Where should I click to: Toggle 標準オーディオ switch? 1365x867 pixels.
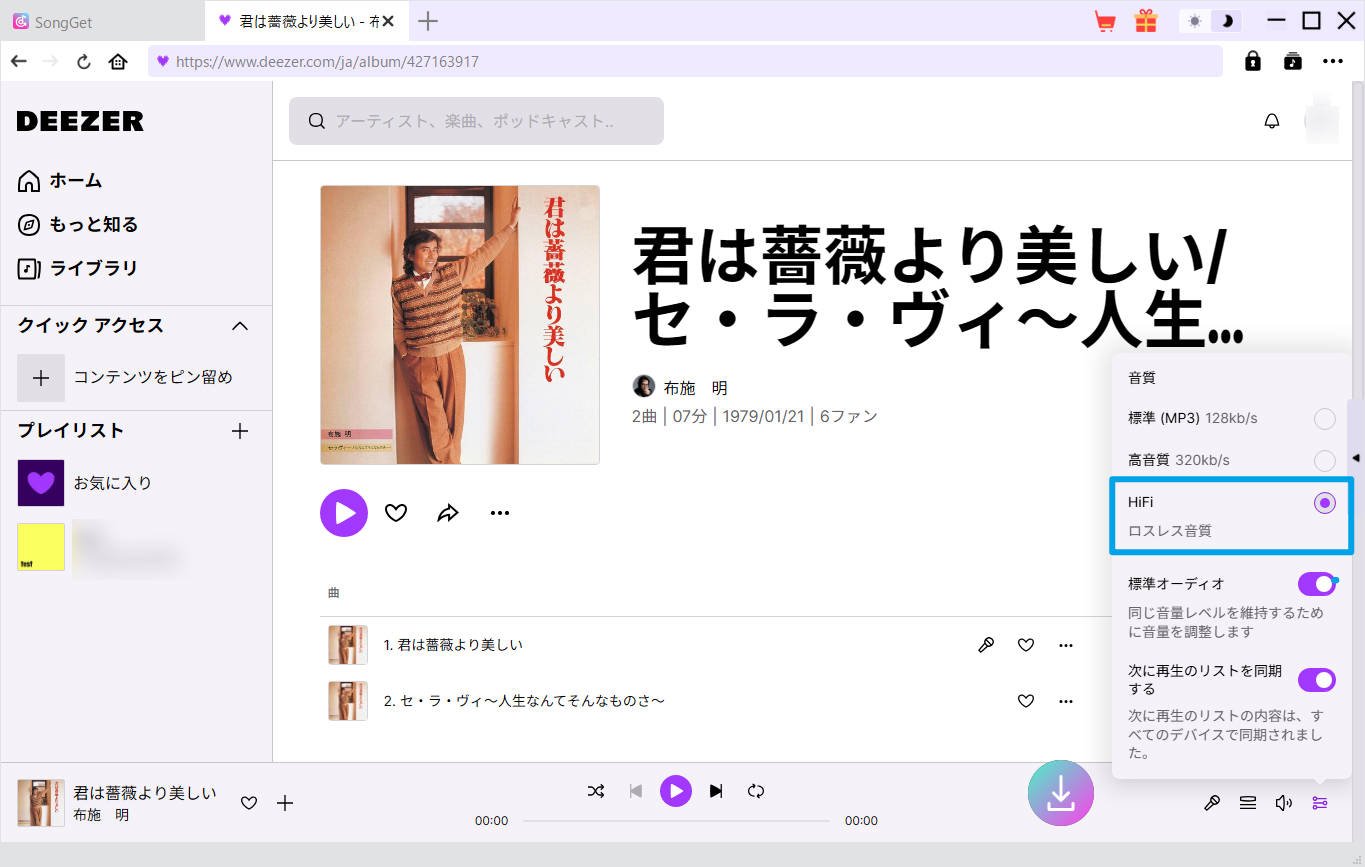[1317, 584]
